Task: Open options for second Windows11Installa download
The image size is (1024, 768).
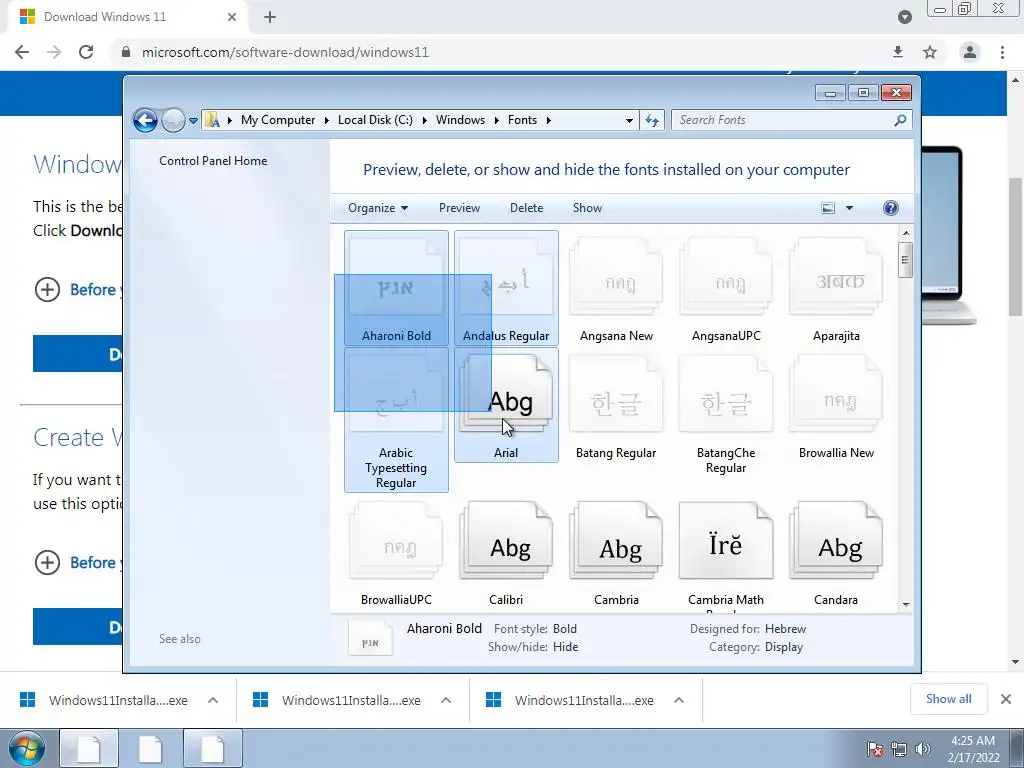Action: point(446,700)
